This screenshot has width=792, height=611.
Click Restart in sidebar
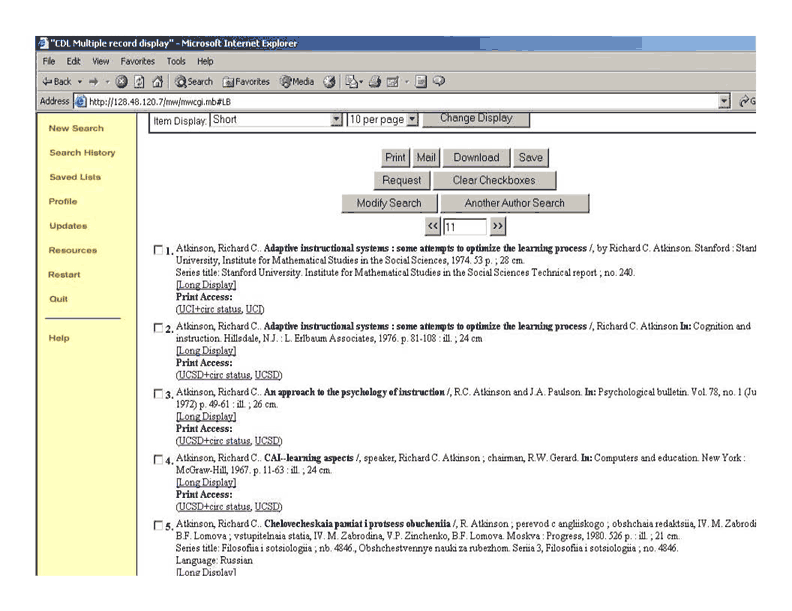(x=64, y=274)
